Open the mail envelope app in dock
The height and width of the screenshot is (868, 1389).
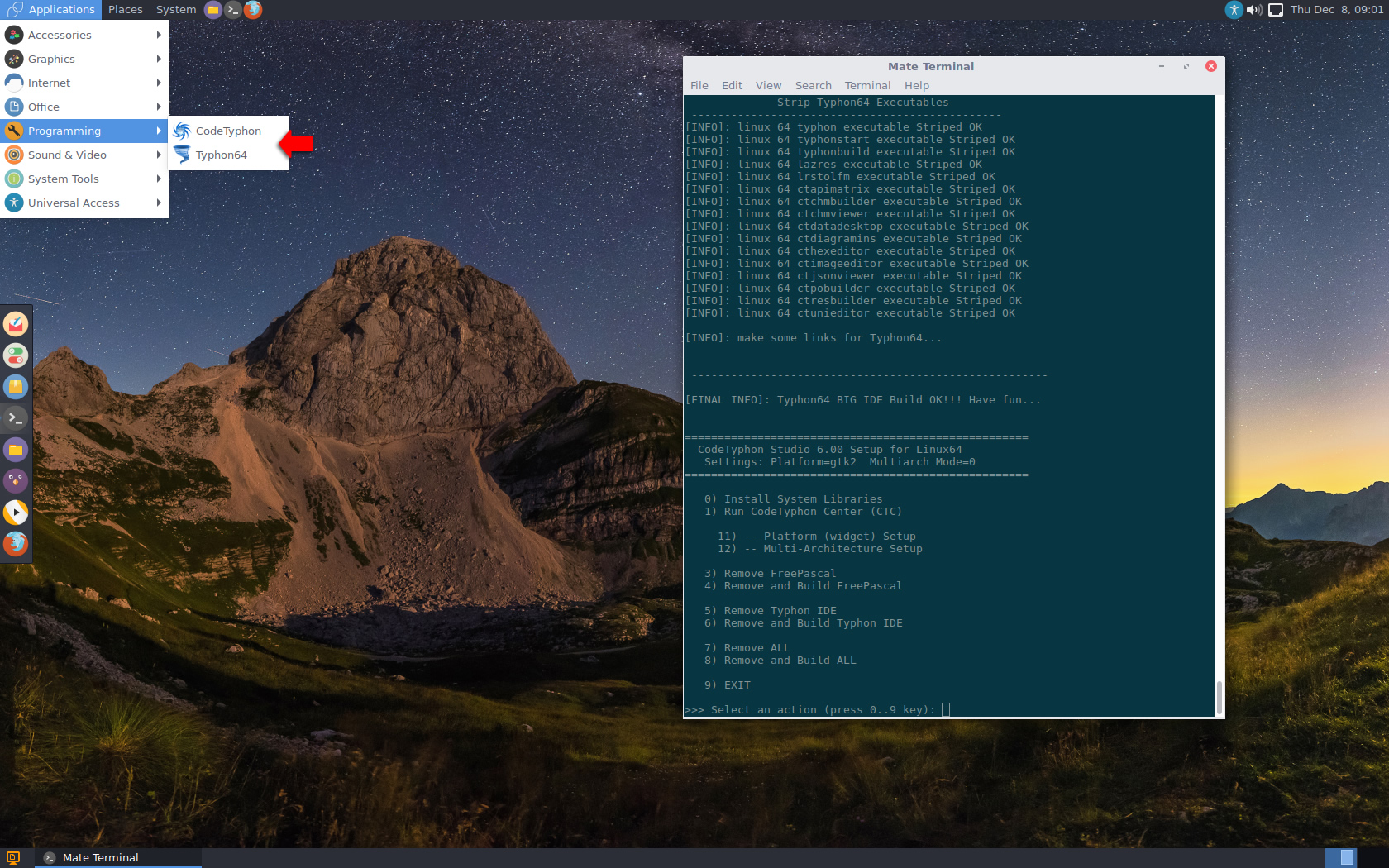pyautogui.click(x=16, y=324)
